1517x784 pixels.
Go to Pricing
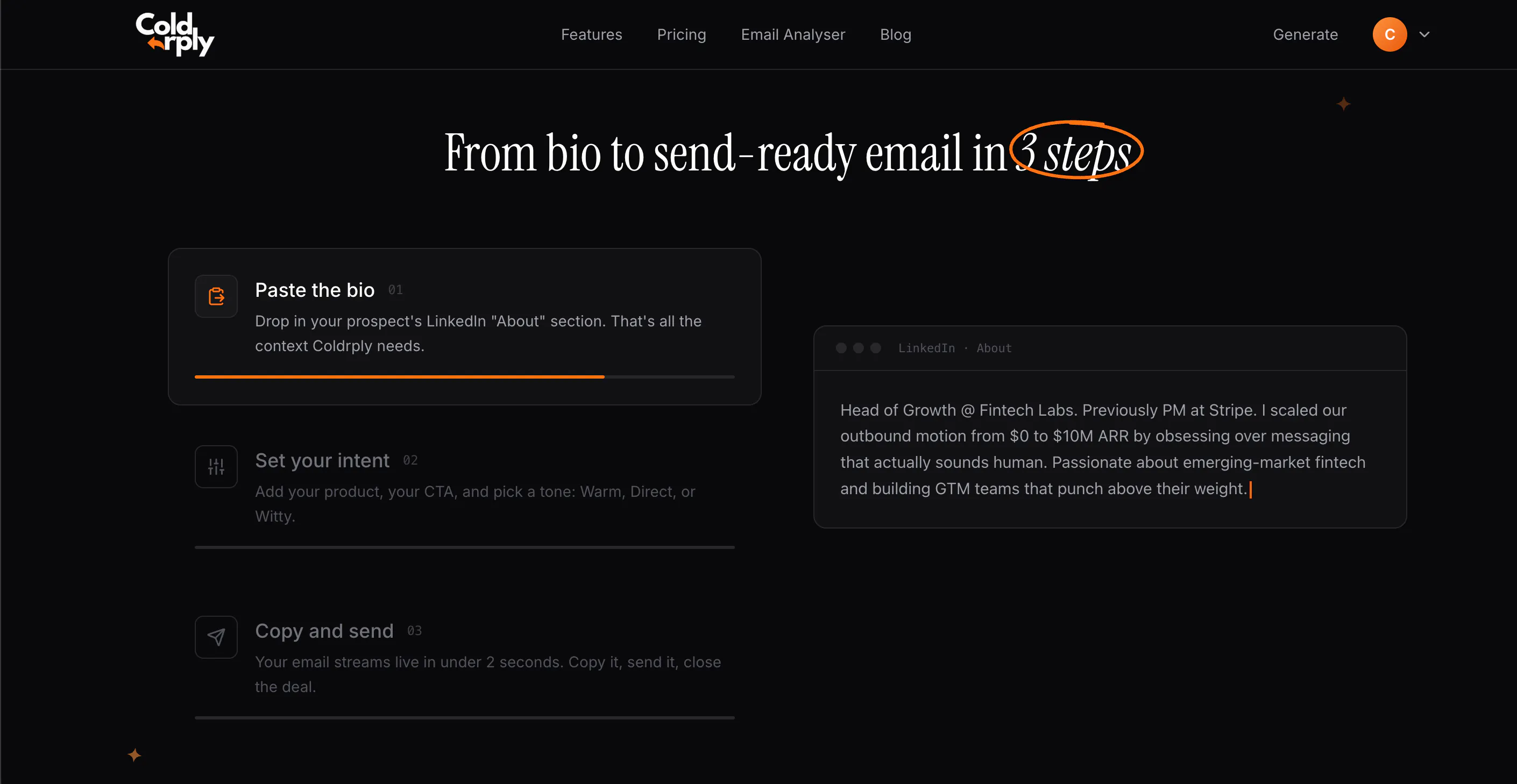tap(682, 35)
